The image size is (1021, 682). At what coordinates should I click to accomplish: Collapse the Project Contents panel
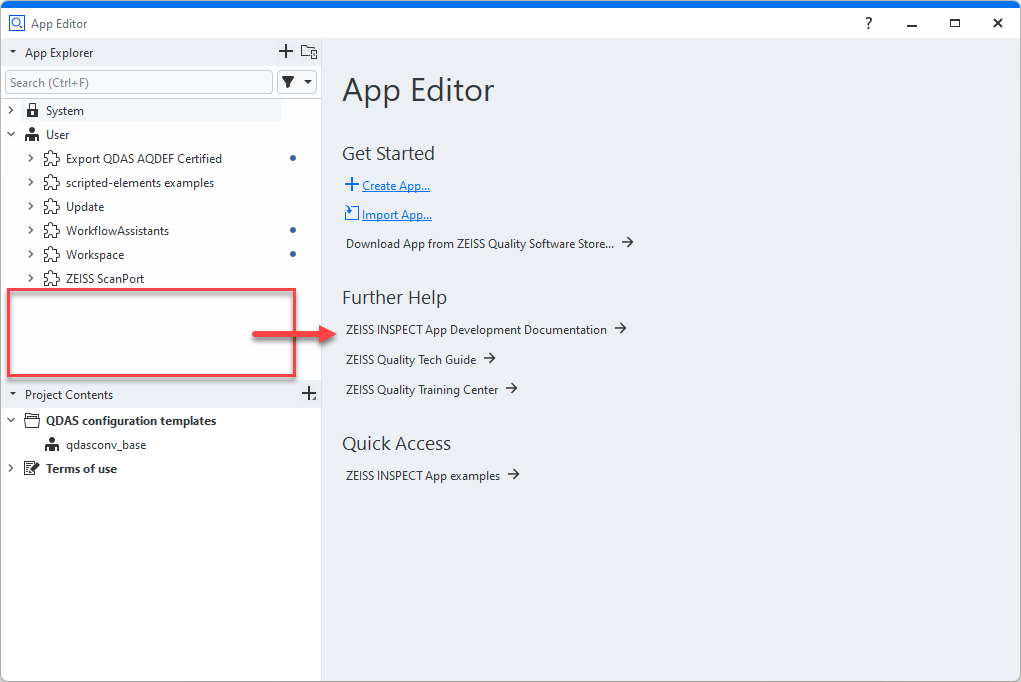point(13,395)
